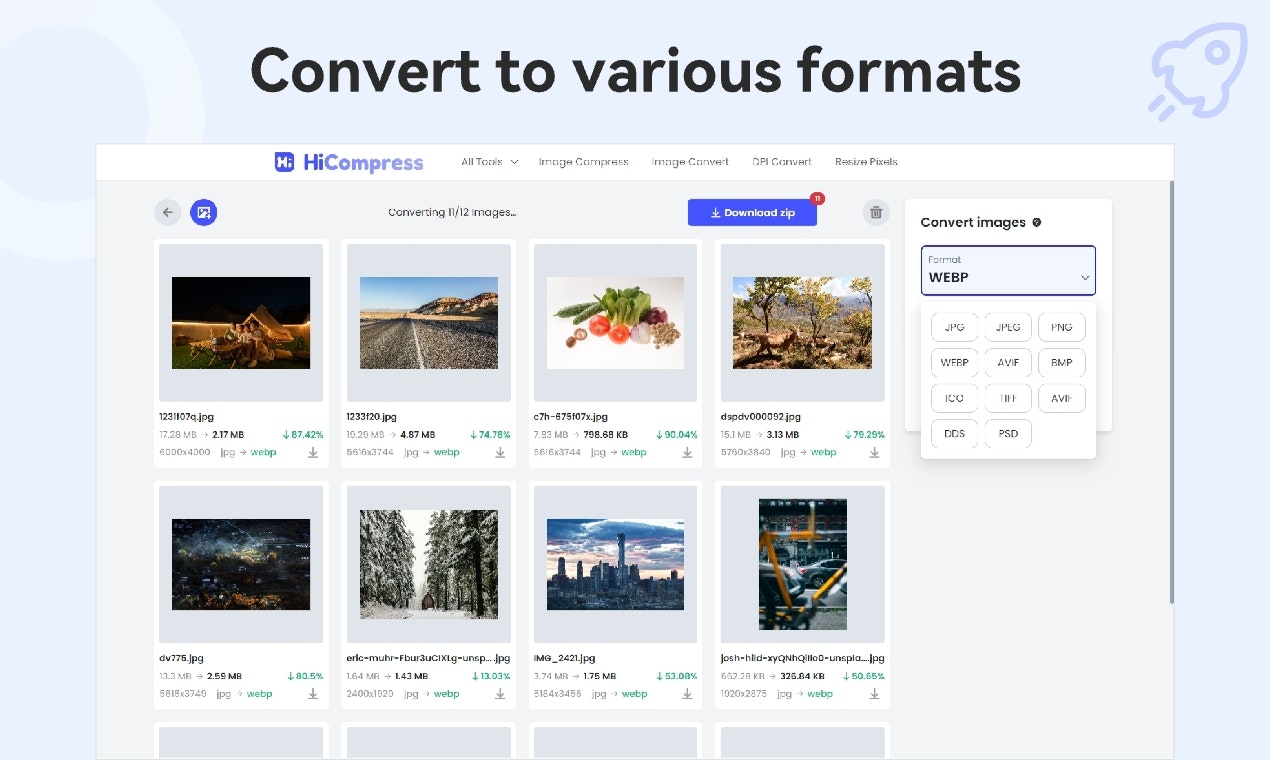Image resolution: width=1270 pixels, height=760 pixels.
Task: Open the Image Convert tab
Action: pyautogui.click(x=690, y=162)
